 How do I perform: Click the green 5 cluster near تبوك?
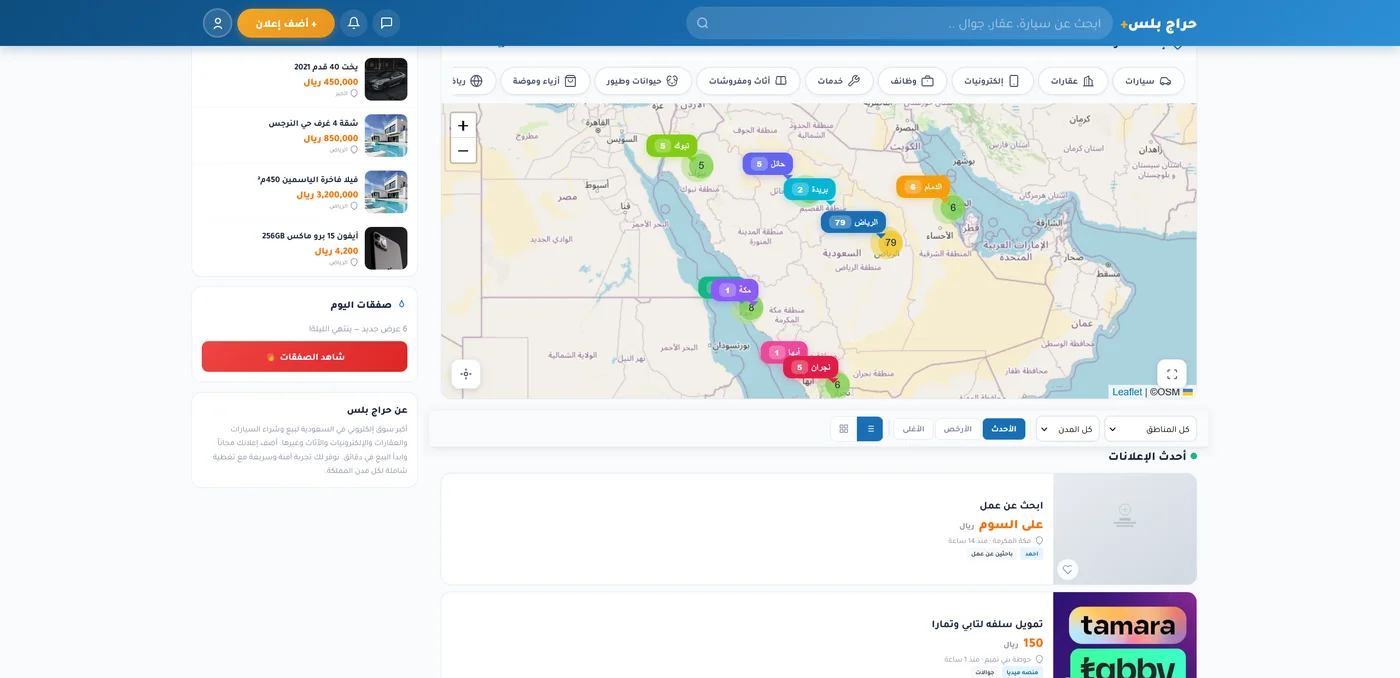coord(701,166)
